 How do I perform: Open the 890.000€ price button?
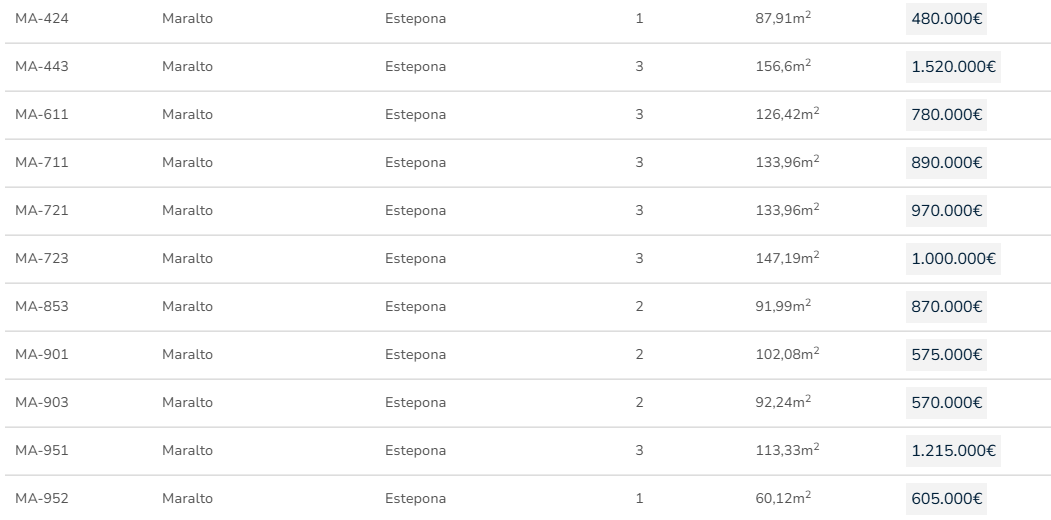(x=946, y=163)
